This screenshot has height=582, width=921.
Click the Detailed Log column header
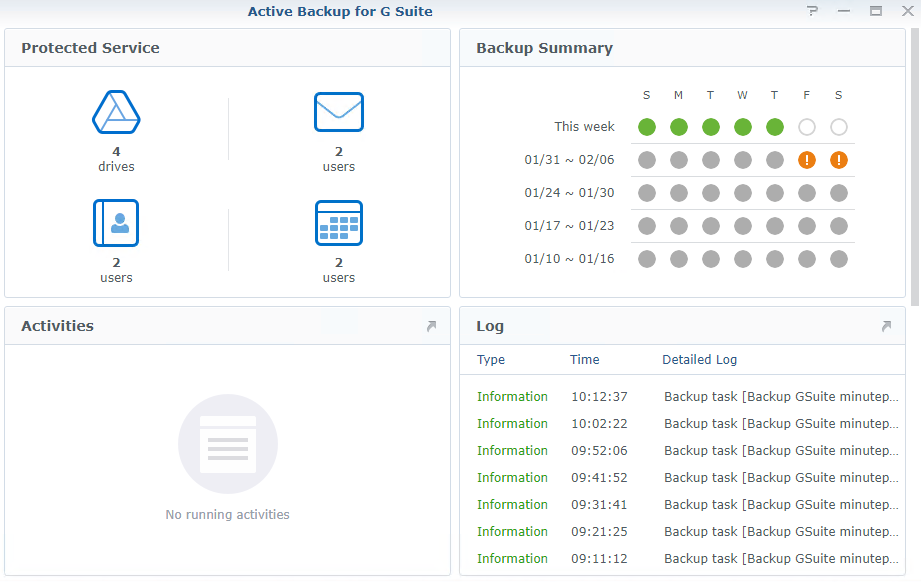[x=700, y=359]
